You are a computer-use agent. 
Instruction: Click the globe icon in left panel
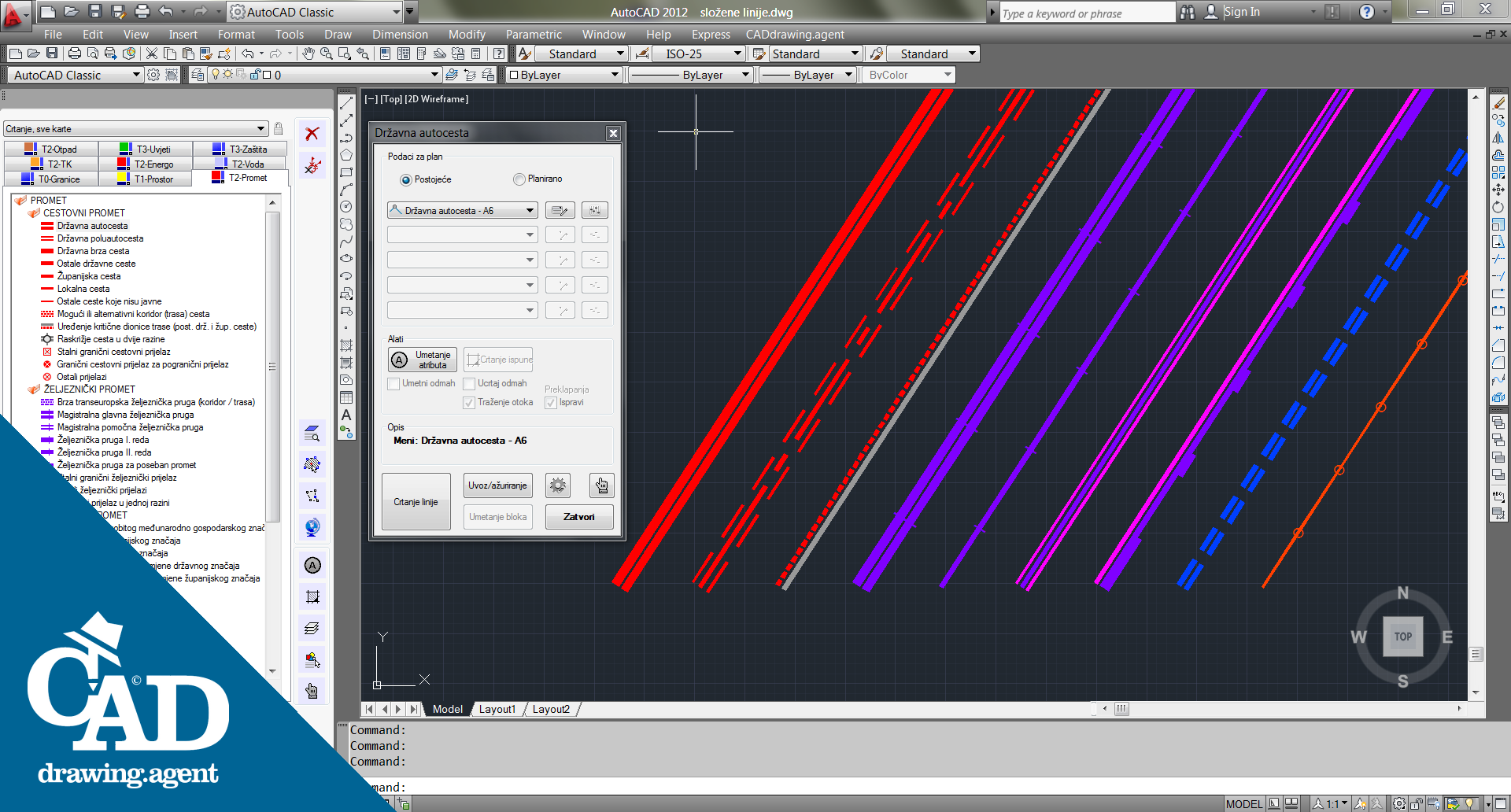[312, 527]
